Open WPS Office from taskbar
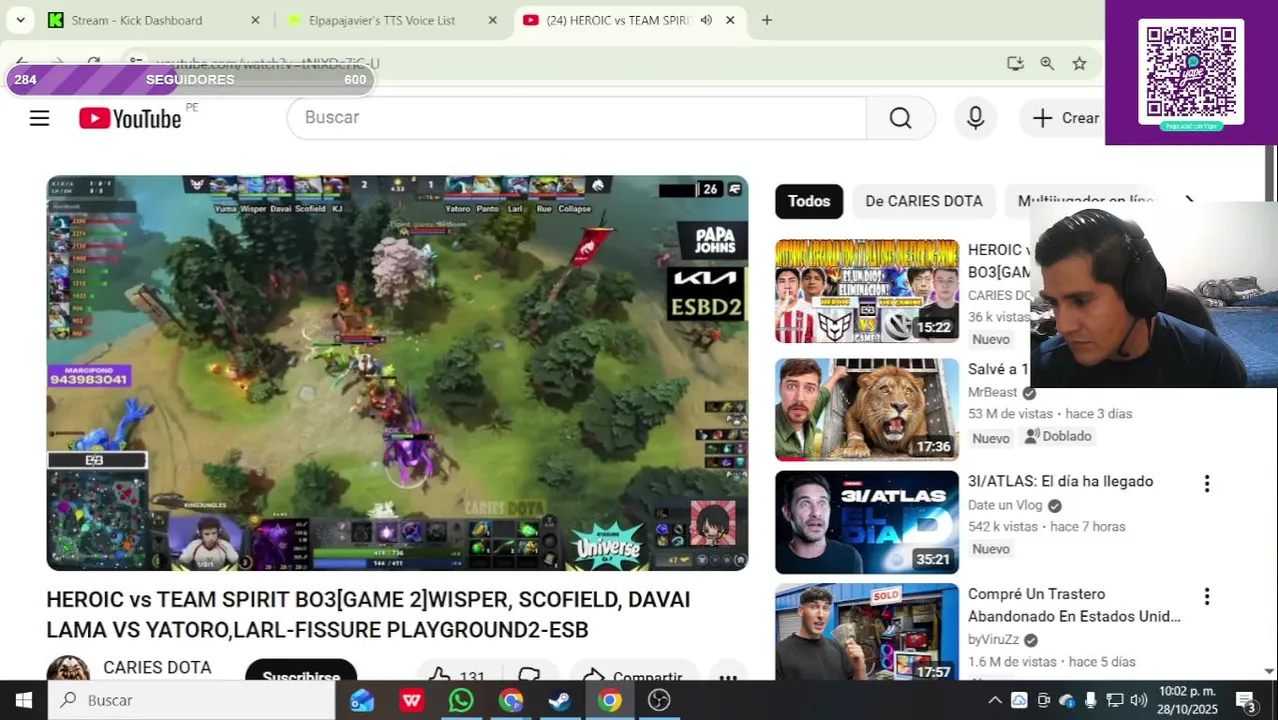This screenshot has width=1278, height=720. click(412, 700)
